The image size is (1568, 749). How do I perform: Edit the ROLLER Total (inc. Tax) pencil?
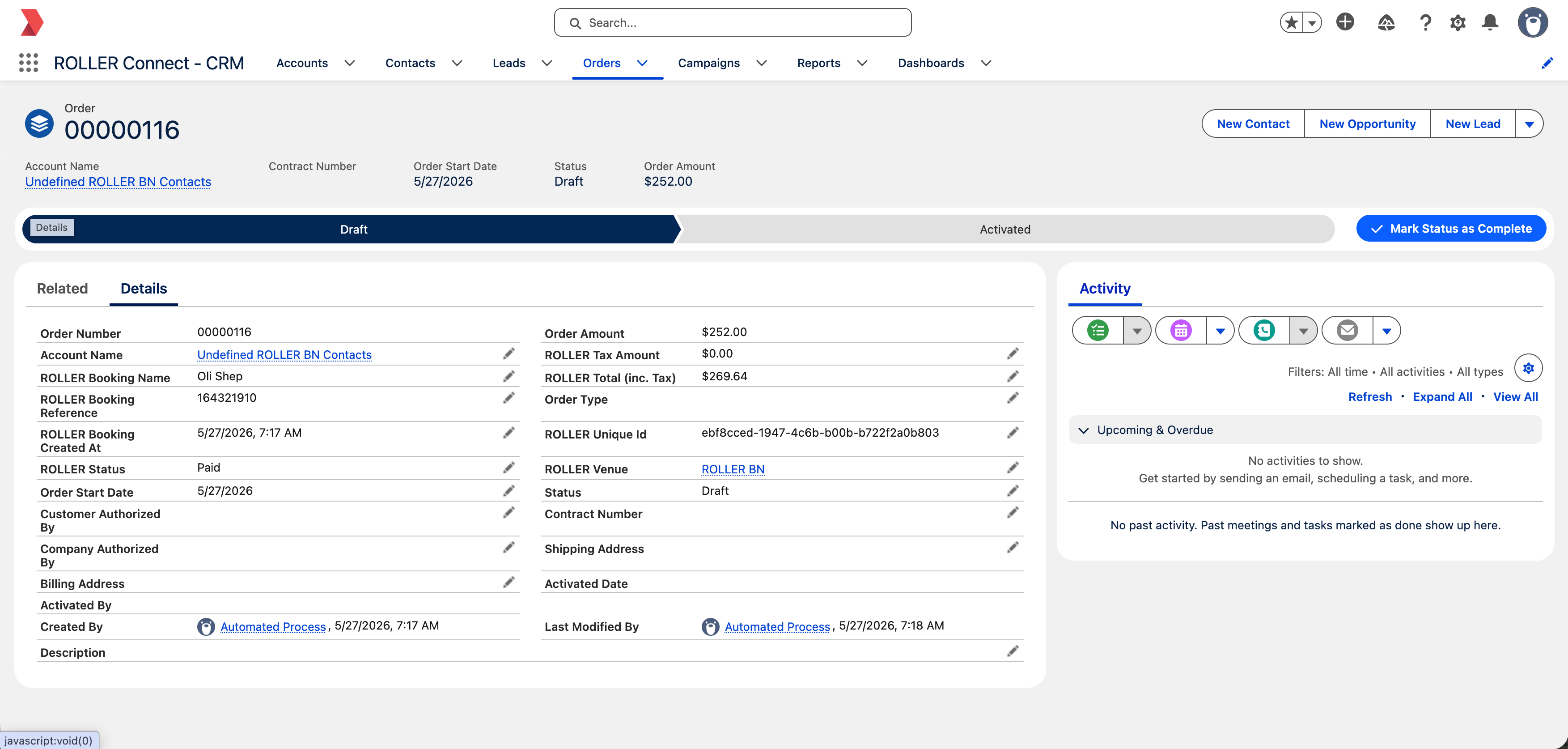pyautogui.click(x=1013, y=376)
